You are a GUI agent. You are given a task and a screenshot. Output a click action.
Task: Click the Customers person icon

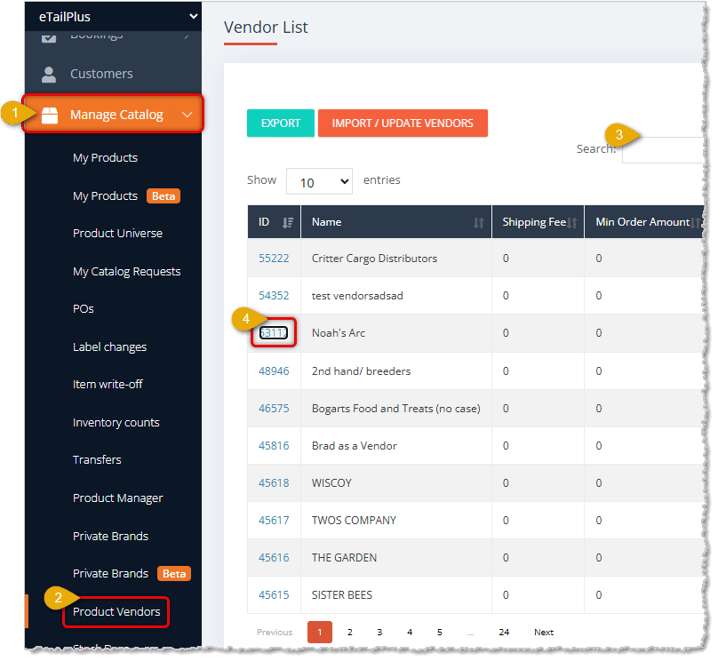click(x=49, y=74)
